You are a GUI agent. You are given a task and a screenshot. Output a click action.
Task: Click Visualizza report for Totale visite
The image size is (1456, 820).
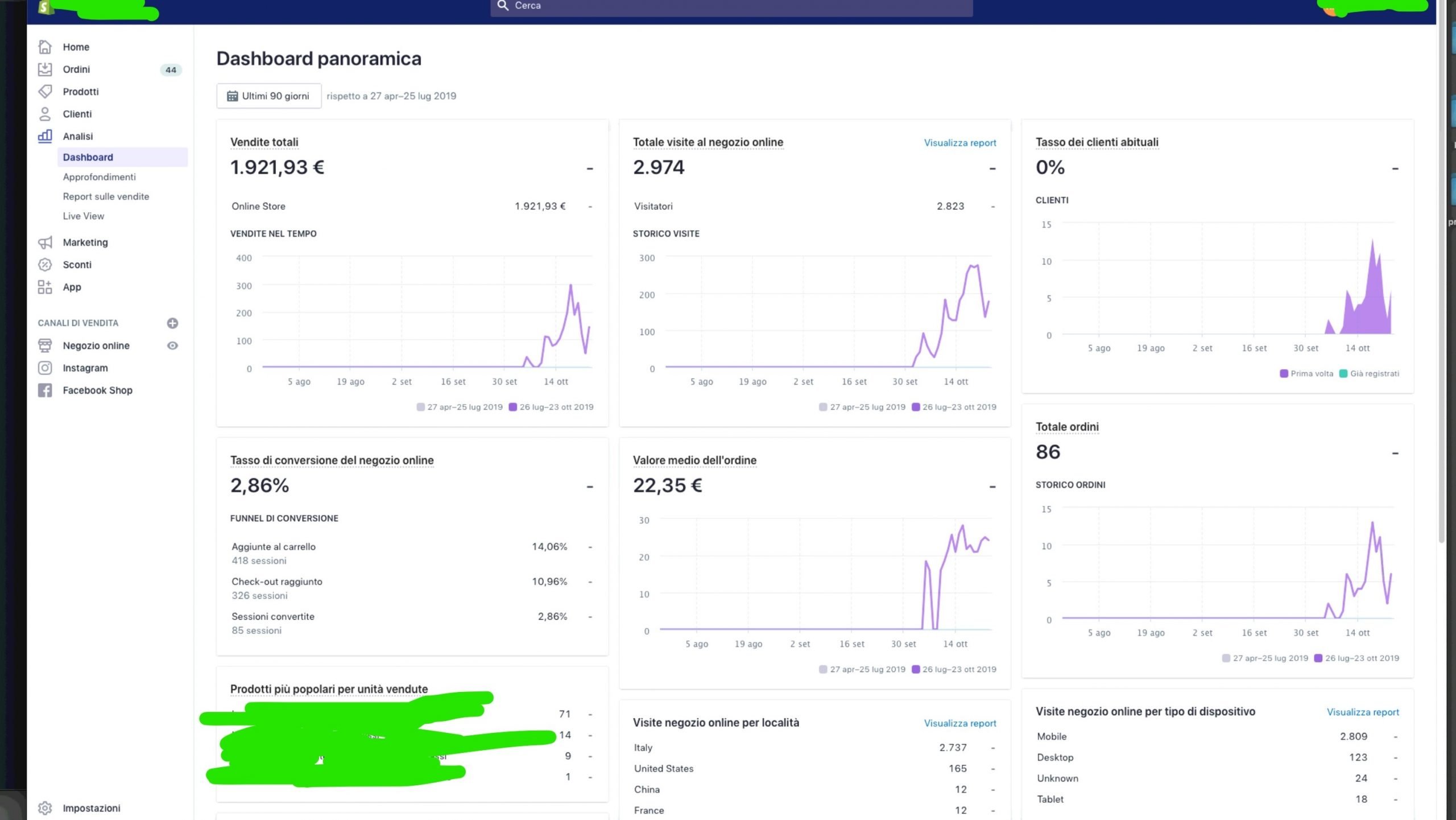pos(959,143)
